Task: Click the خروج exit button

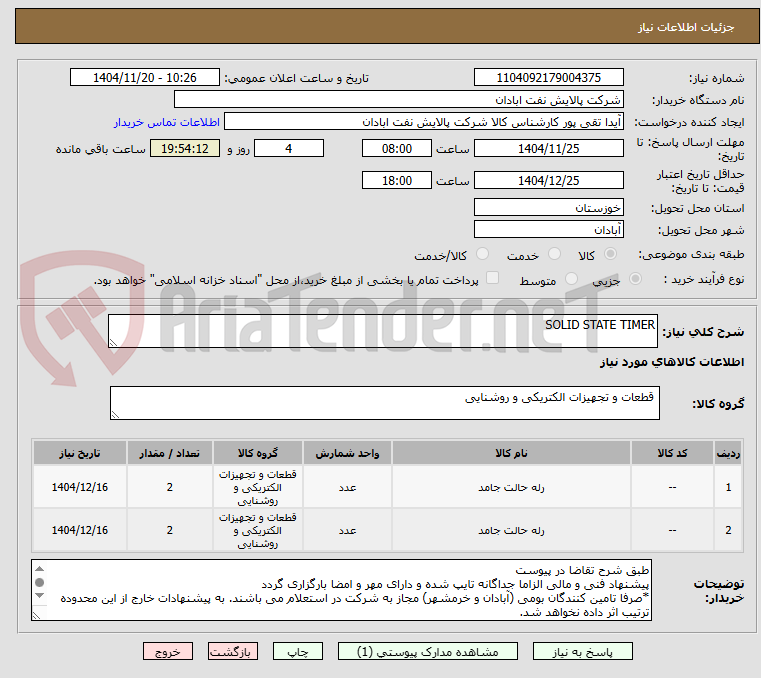Action: pyautogui.click(x=167, y=651)
